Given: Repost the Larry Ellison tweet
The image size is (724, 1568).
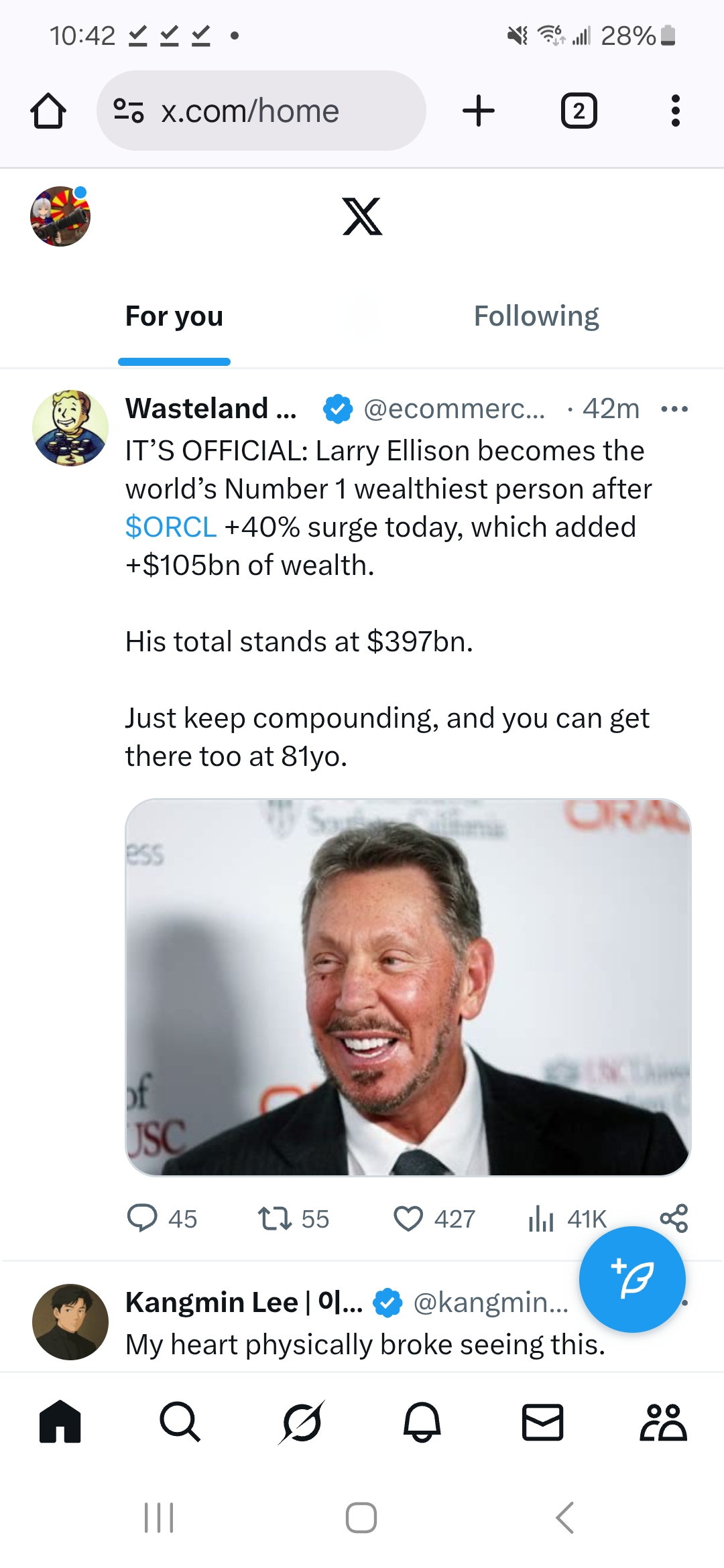Looking at the screenshot, I should point(275,1218).
